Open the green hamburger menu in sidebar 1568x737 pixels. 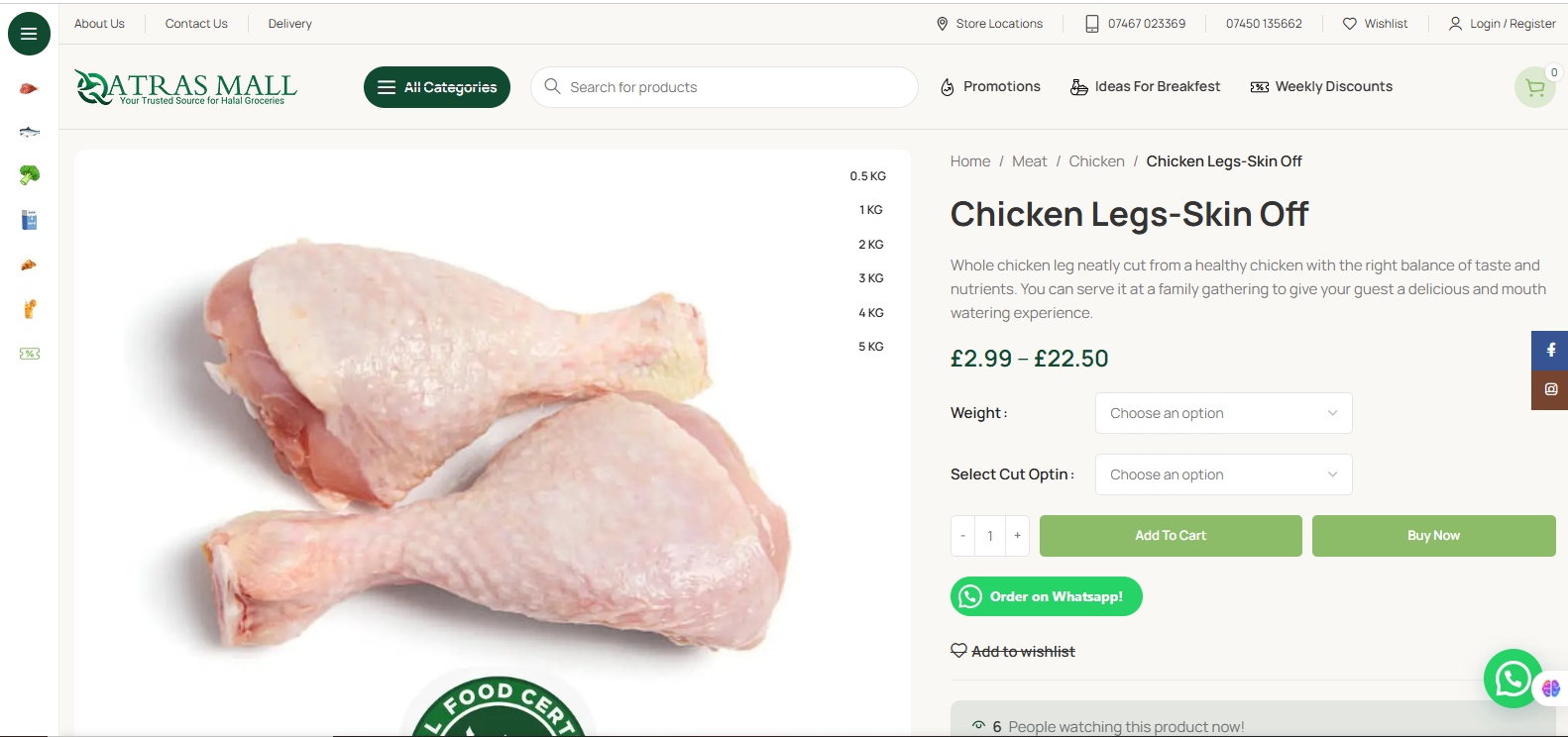[x=29, y=34]
